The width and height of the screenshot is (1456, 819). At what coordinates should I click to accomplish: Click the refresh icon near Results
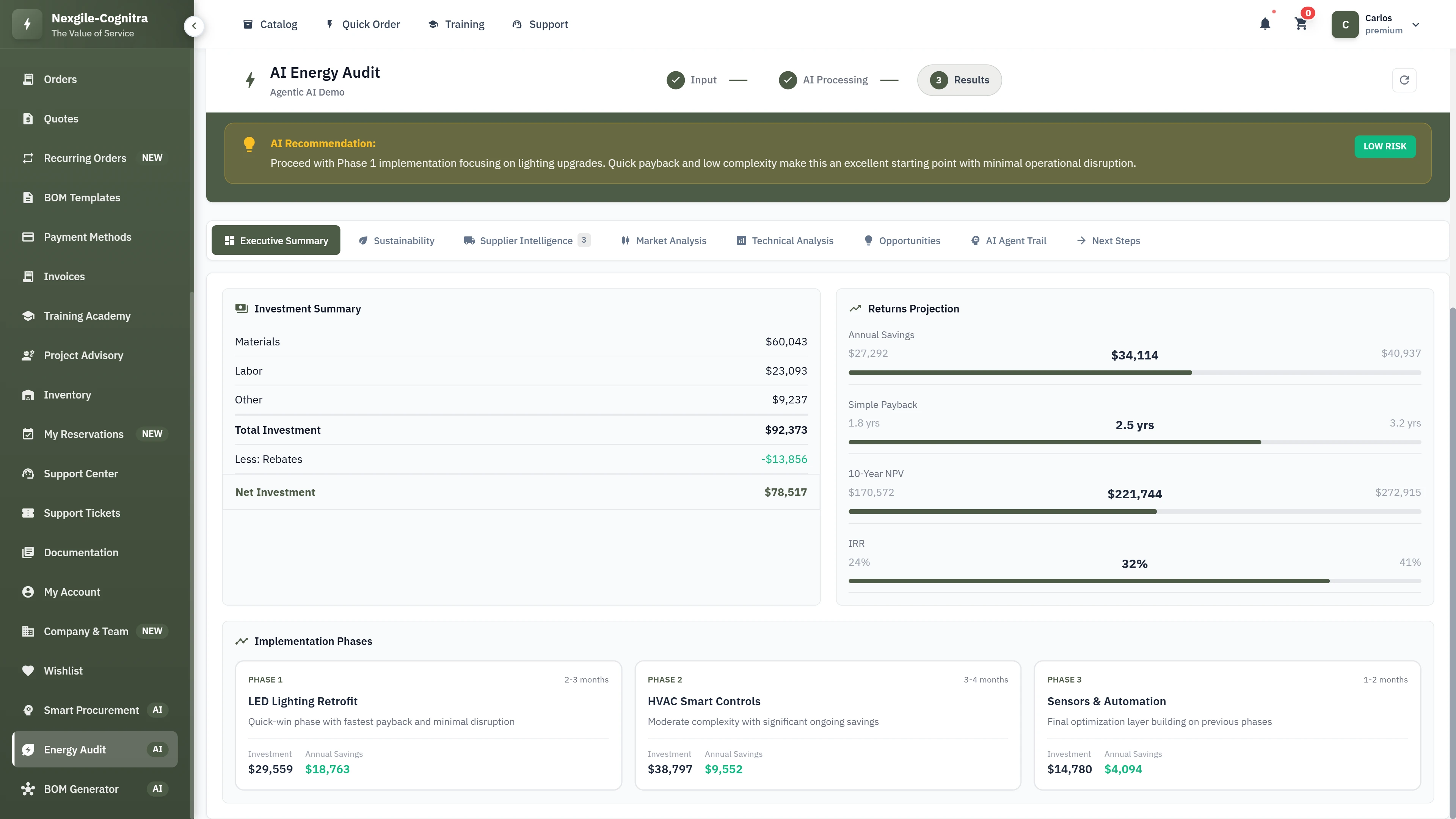1405,80
